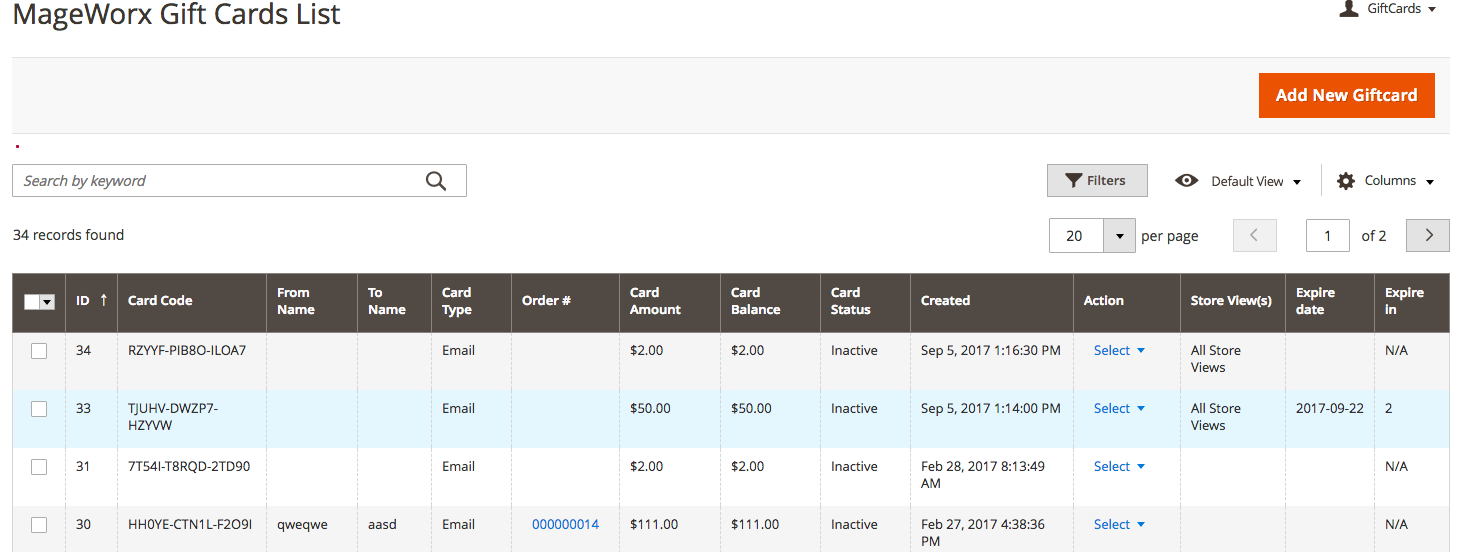The width and height of the screenshot is (1463, 552).
Task: Click the GiftCards user avatar icon
Action: click(1349, 8)
